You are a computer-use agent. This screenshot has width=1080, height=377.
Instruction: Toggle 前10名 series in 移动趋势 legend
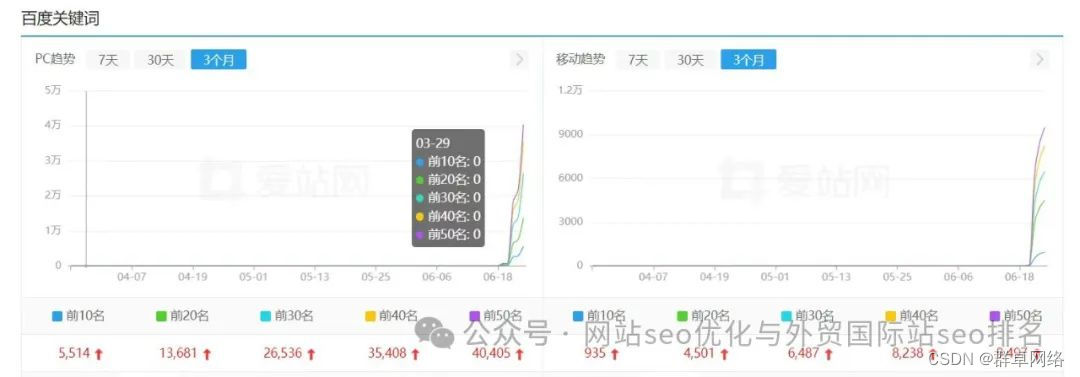click(599, 316)
